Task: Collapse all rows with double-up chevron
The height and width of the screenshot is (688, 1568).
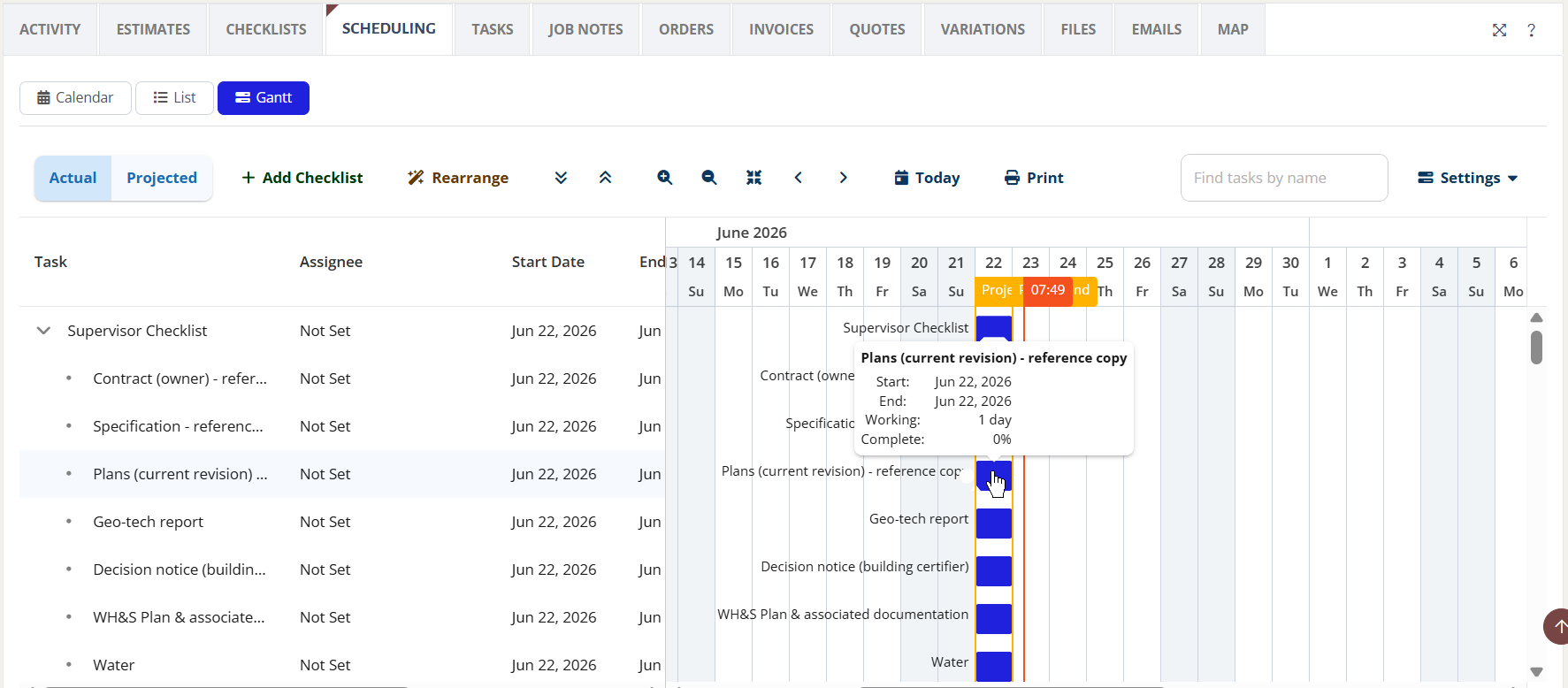Action: pos(605,178)
